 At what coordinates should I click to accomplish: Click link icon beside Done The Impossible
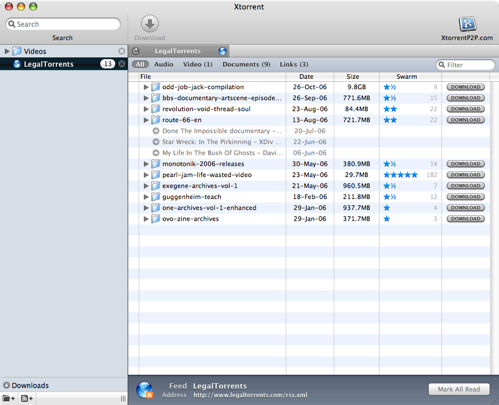coord(156,131)
